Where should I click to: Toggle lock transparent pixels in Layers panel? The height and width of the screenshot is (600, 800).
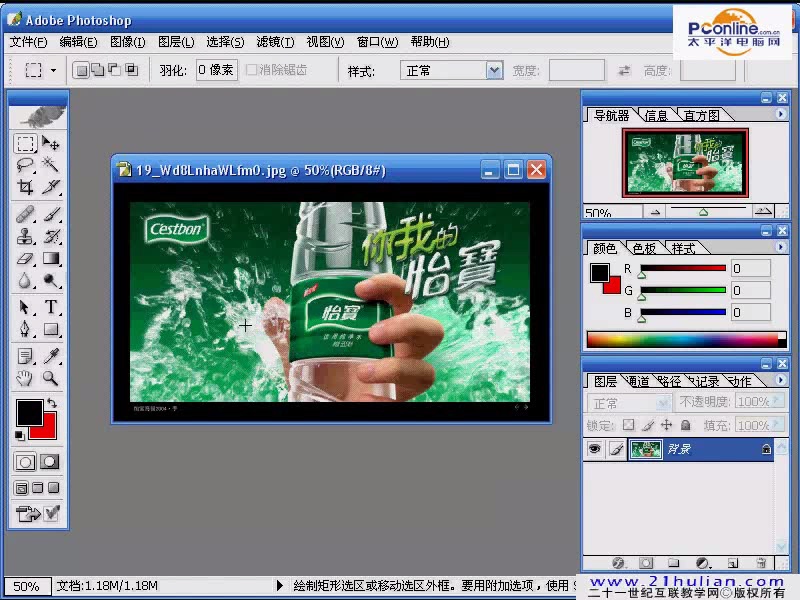[629, 424]
